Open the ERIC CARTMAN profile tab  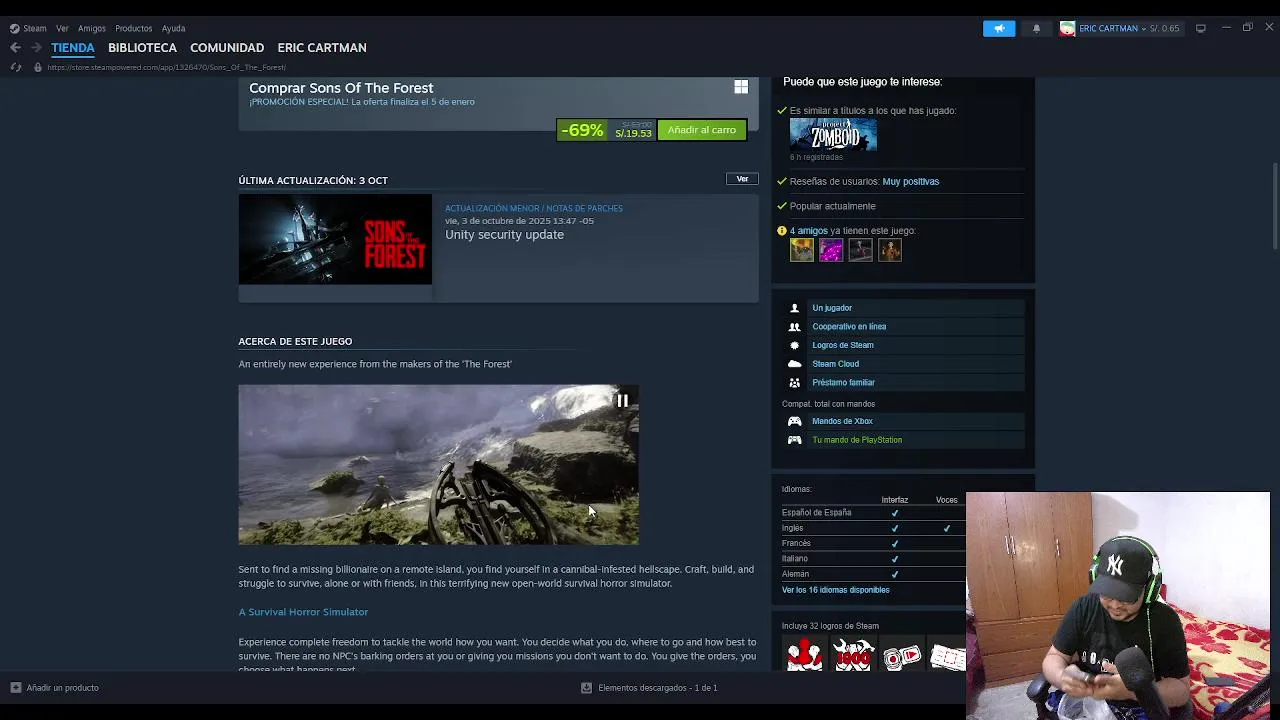322,47
